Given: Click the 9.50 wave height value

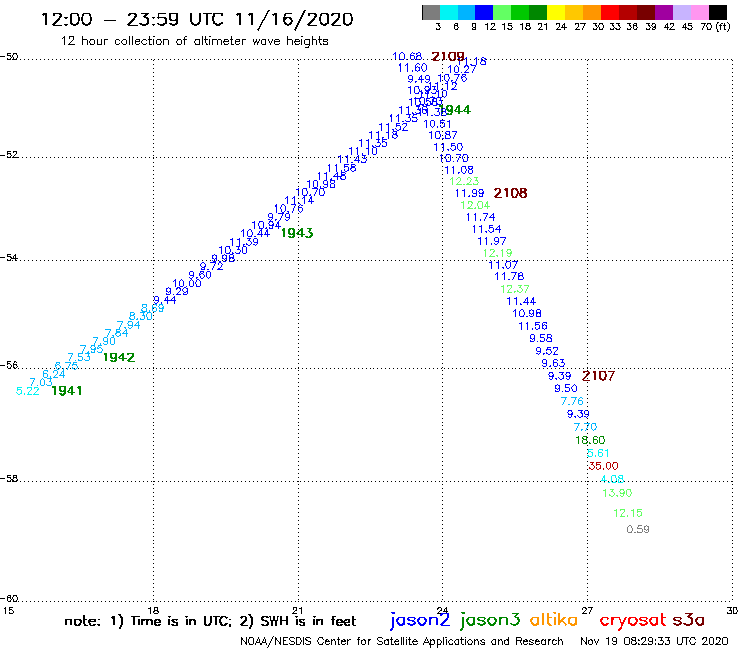Looking at the screenshot, I should click(565, 388).
